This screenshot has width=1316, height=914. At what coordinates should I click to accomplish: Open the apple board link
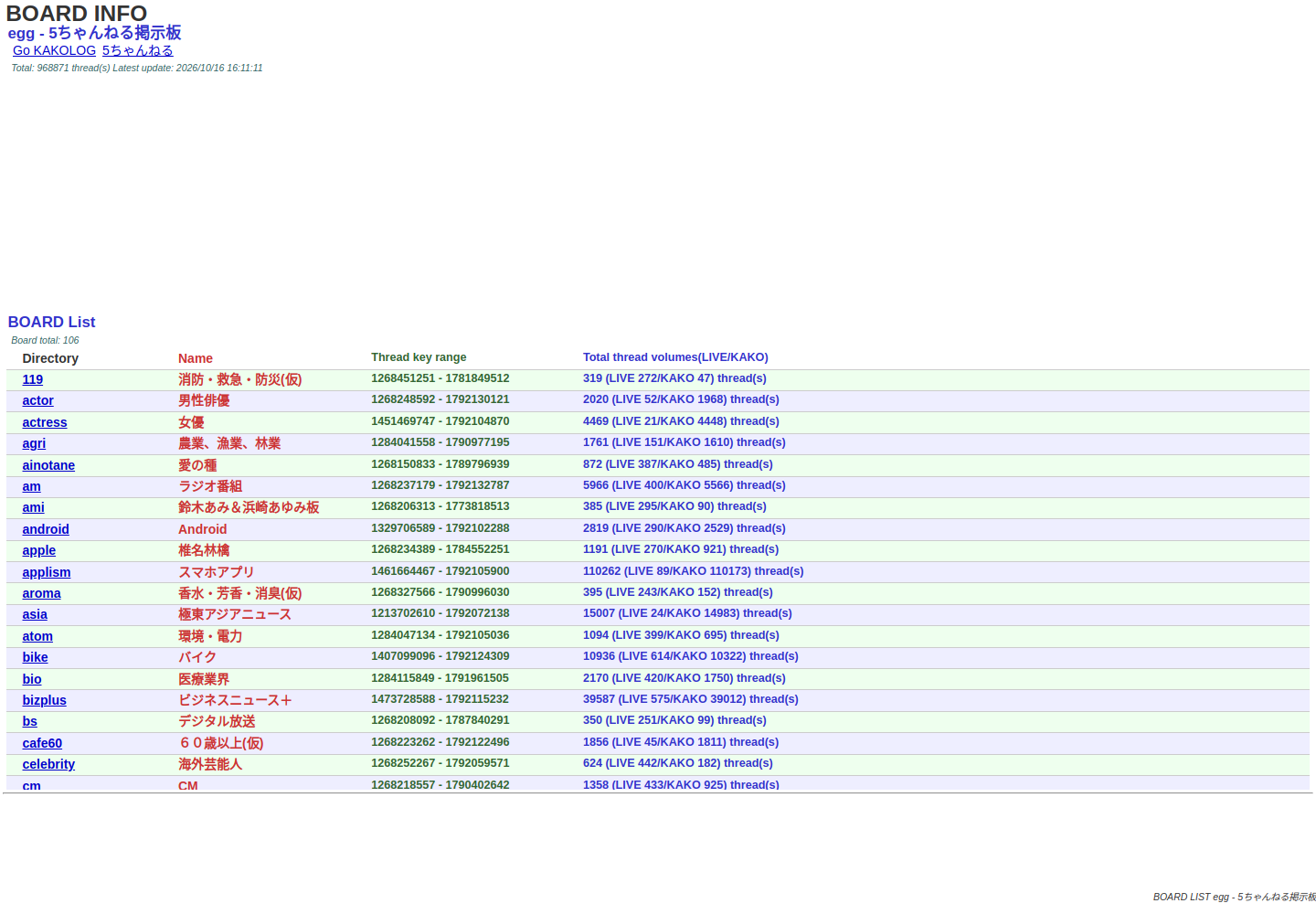tap(39, 550)
